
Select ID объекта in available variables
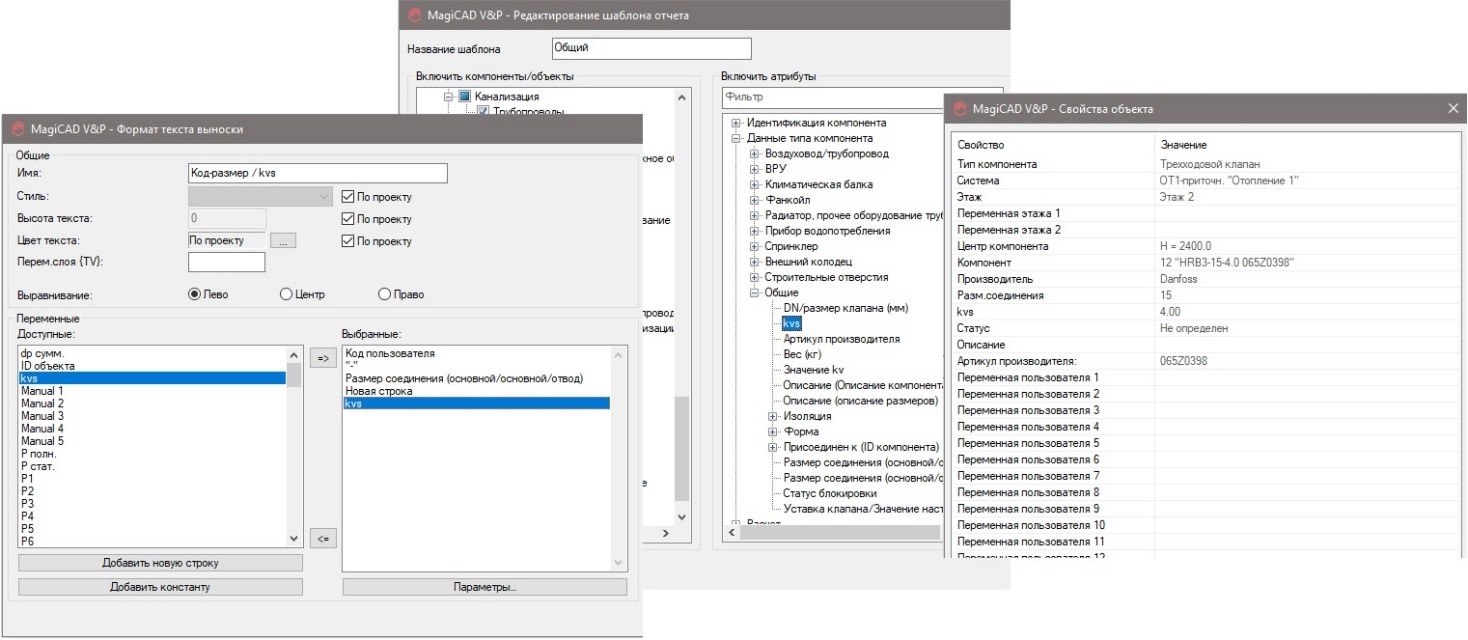(x=47, y=366)
